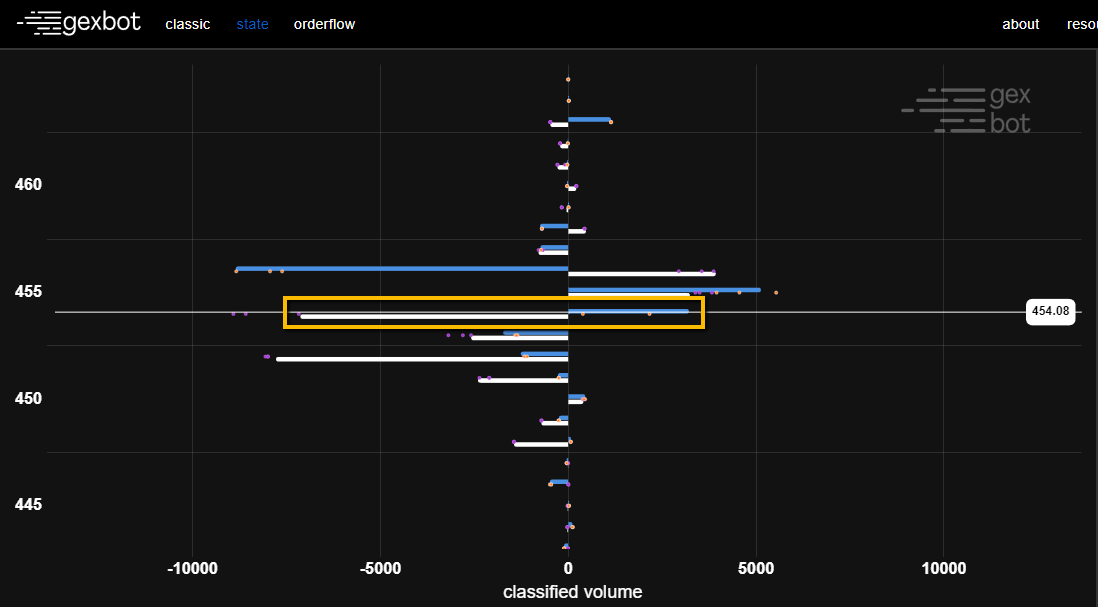Click the 460 strike axis label
This screenshot has height=607, width=1098.
(x=29, y=185)
